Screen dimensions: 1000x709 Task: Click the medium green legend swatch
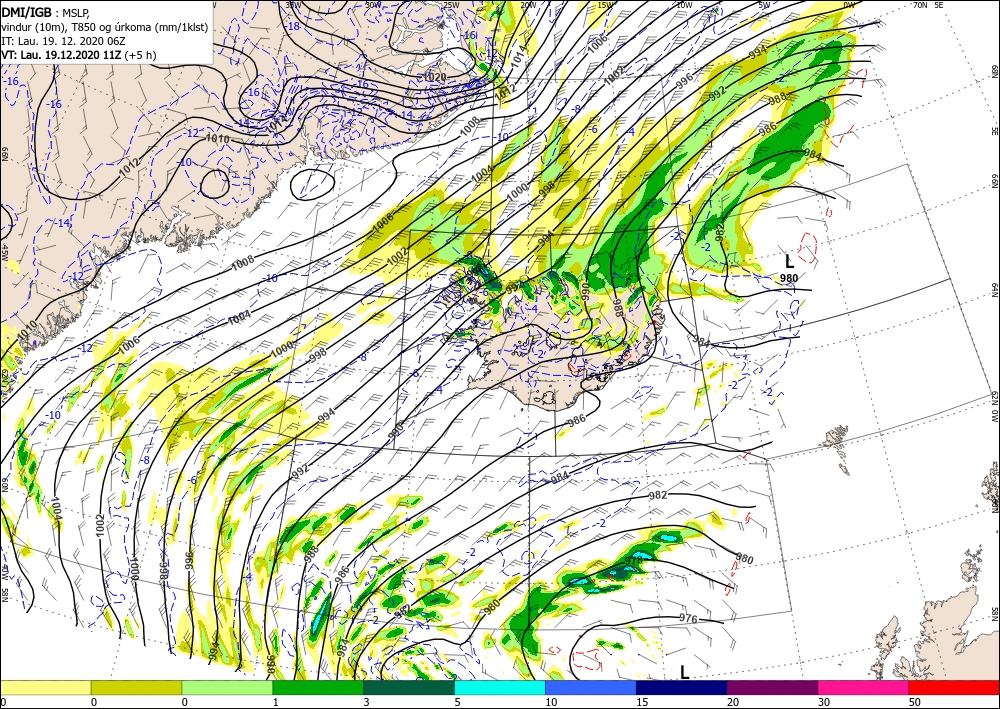(318, 687)
